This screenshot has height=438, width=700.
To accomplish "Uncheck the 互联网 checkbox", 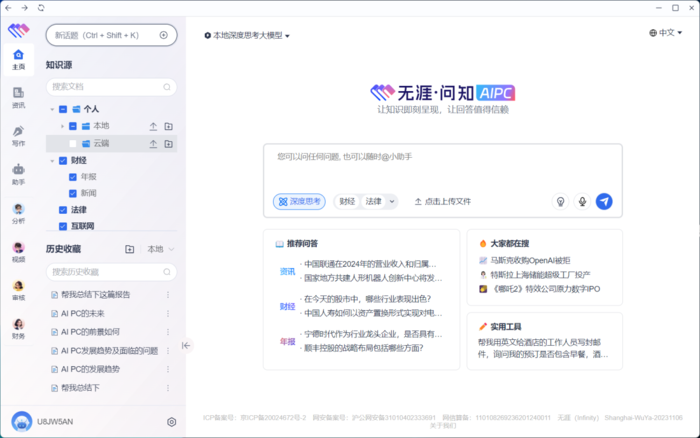I will [x=63, y=226].
